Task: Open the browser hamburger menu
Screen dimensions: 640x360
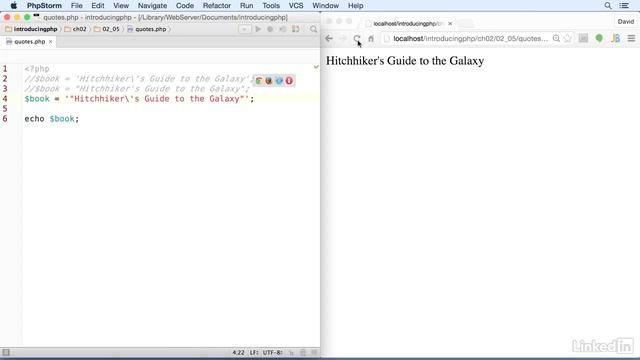Action: [631, 38]
